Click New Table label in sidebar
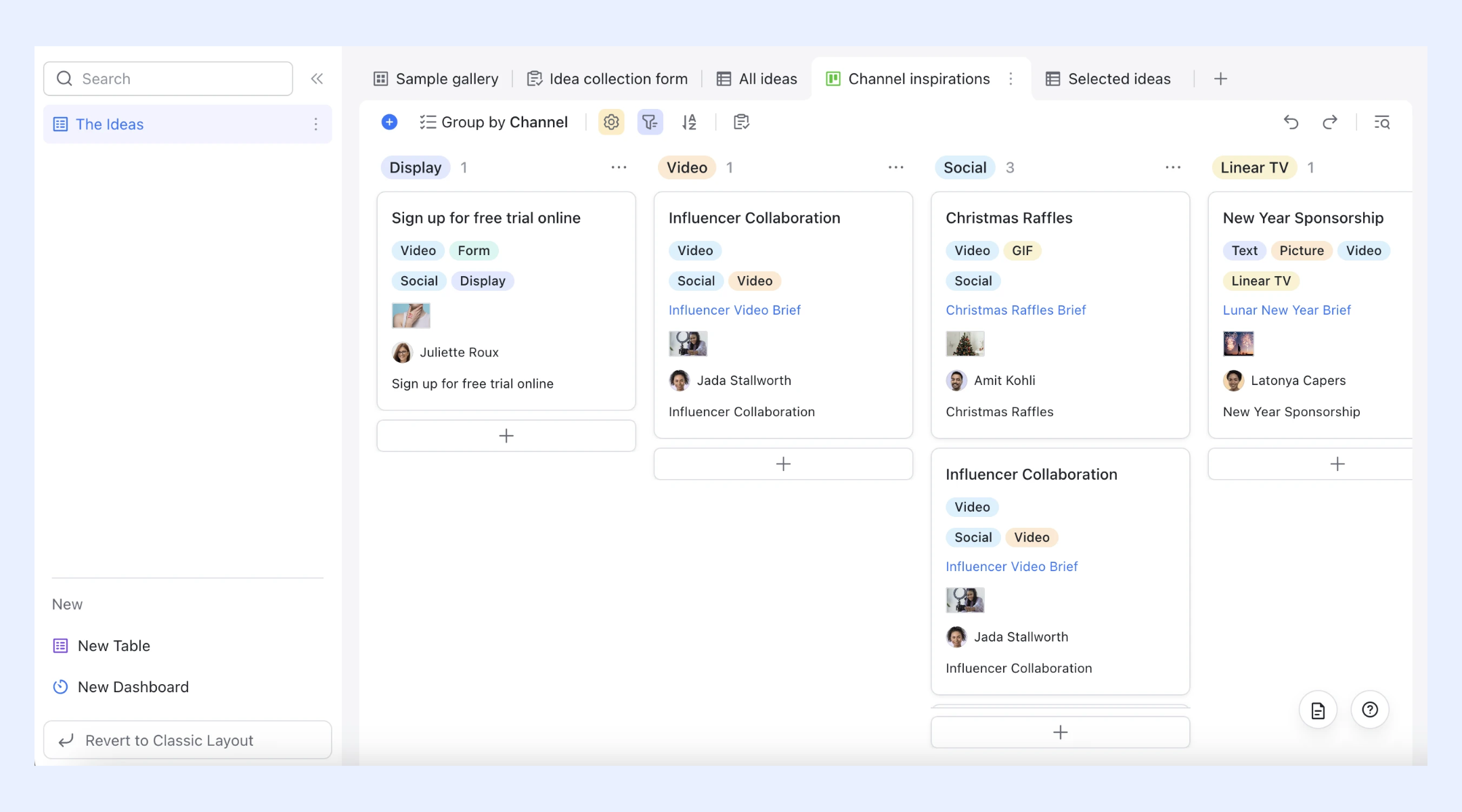This screenshot has width=1462, height=812. (x=114, y=646)
